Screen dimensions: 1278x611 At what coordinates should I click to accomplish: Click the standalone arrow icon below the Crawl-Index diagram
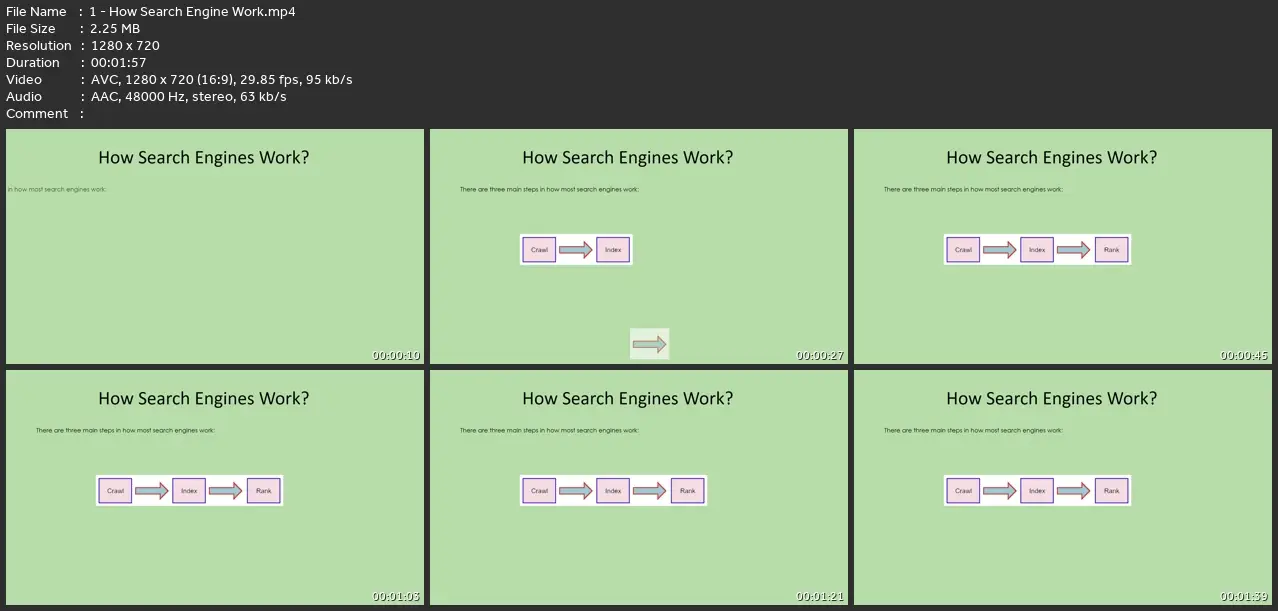(x=649, y=344)
